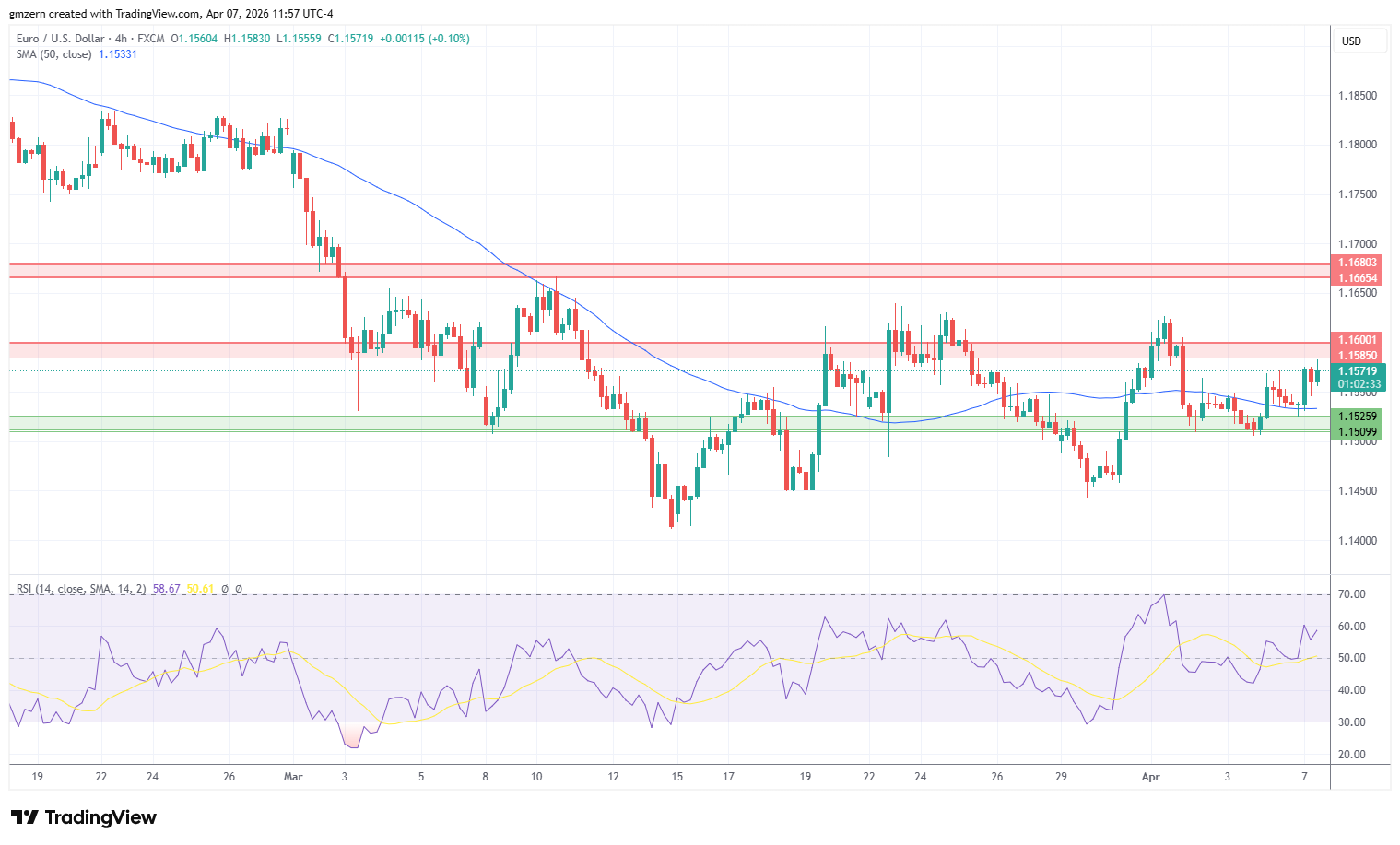The height and width of the screenshot is (845, 1400).
Task: Click the 17 date label on the time axis
Action: pyautogui.click(x=728, y=777)
